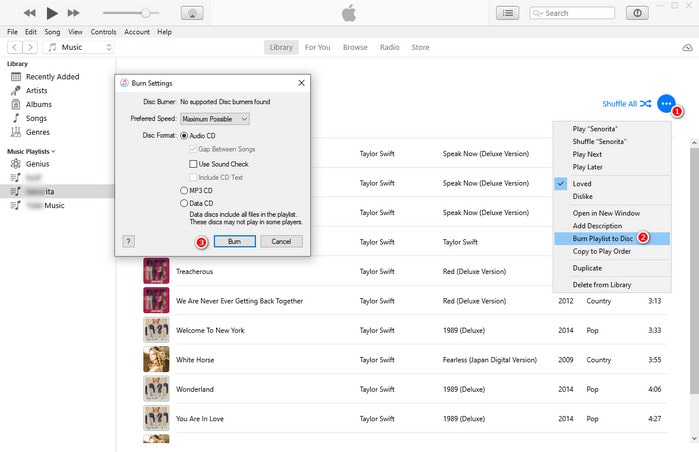The height and width of the screenshot is (452, 699).
Task: Click the play button
Action: (52, 13)
